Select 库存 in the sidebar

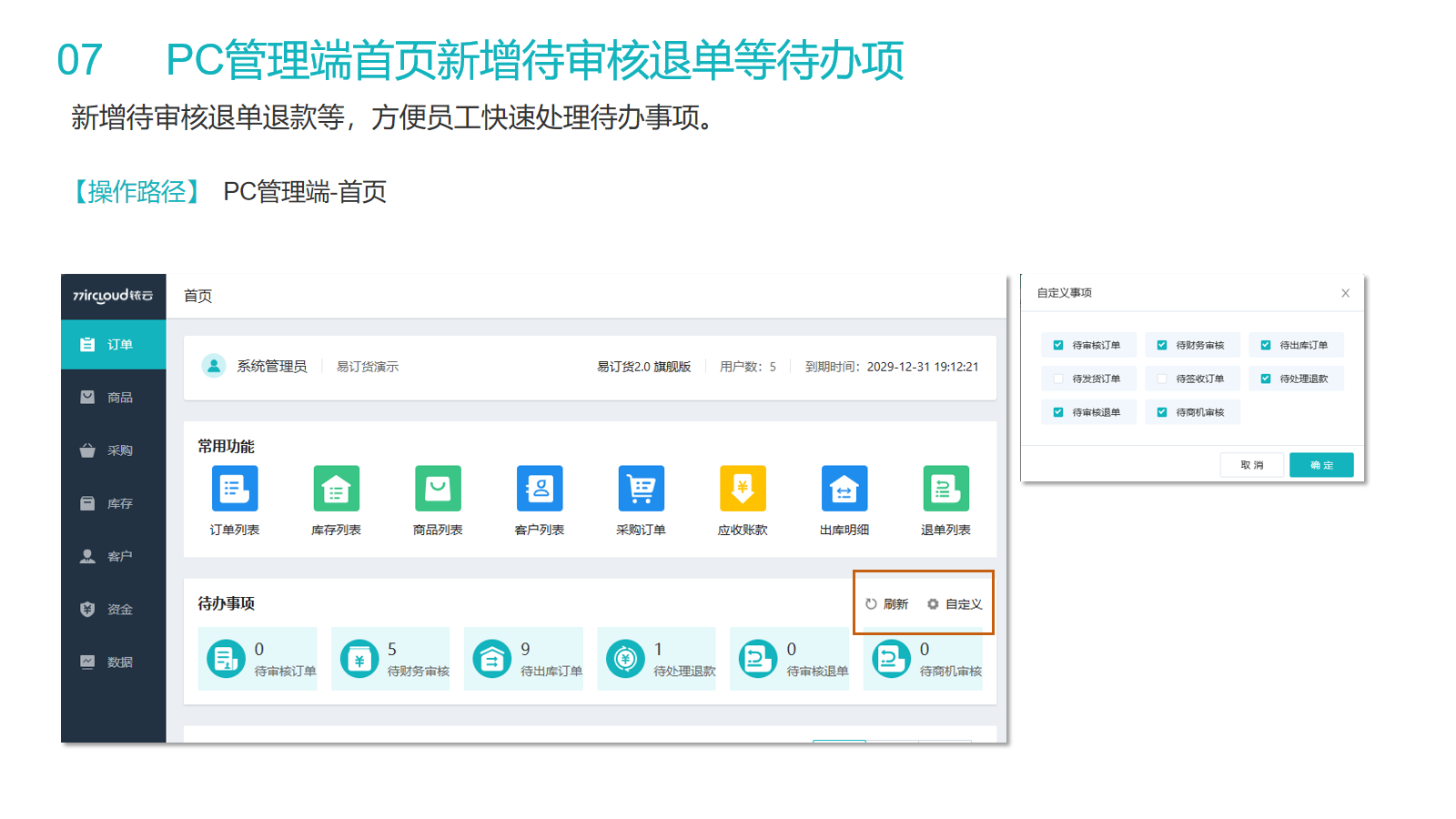(114, 503)
